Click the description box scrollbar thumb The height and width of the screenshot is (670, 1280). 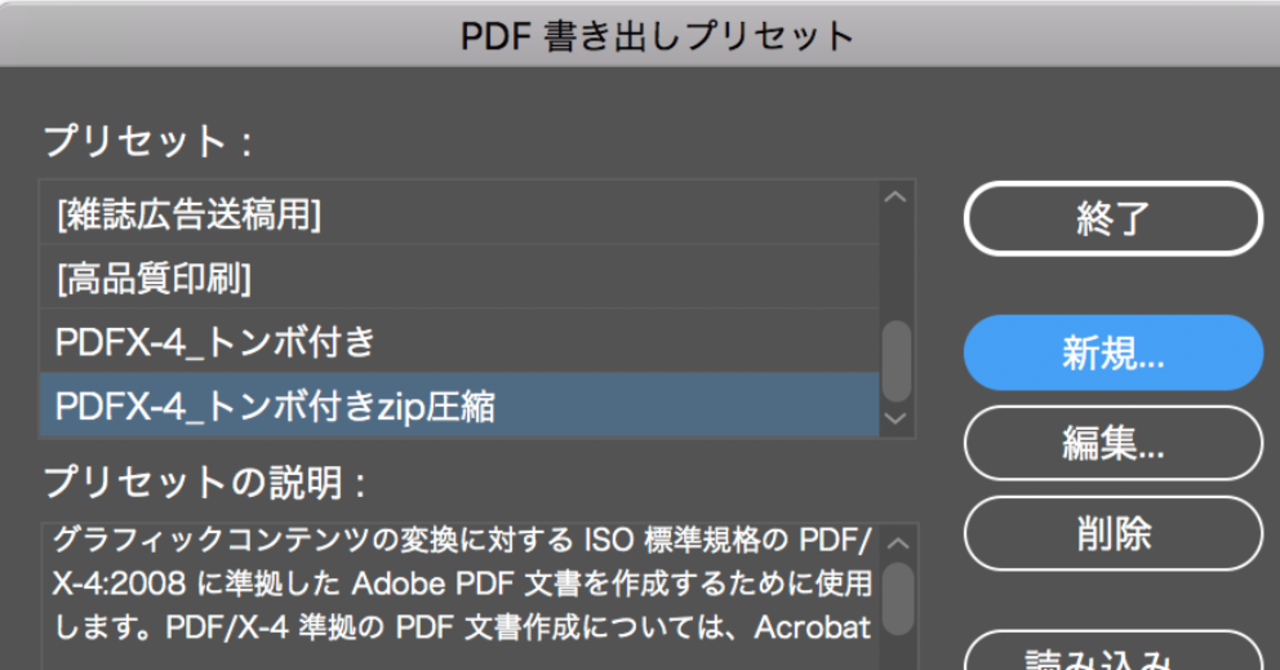(898, 598)
